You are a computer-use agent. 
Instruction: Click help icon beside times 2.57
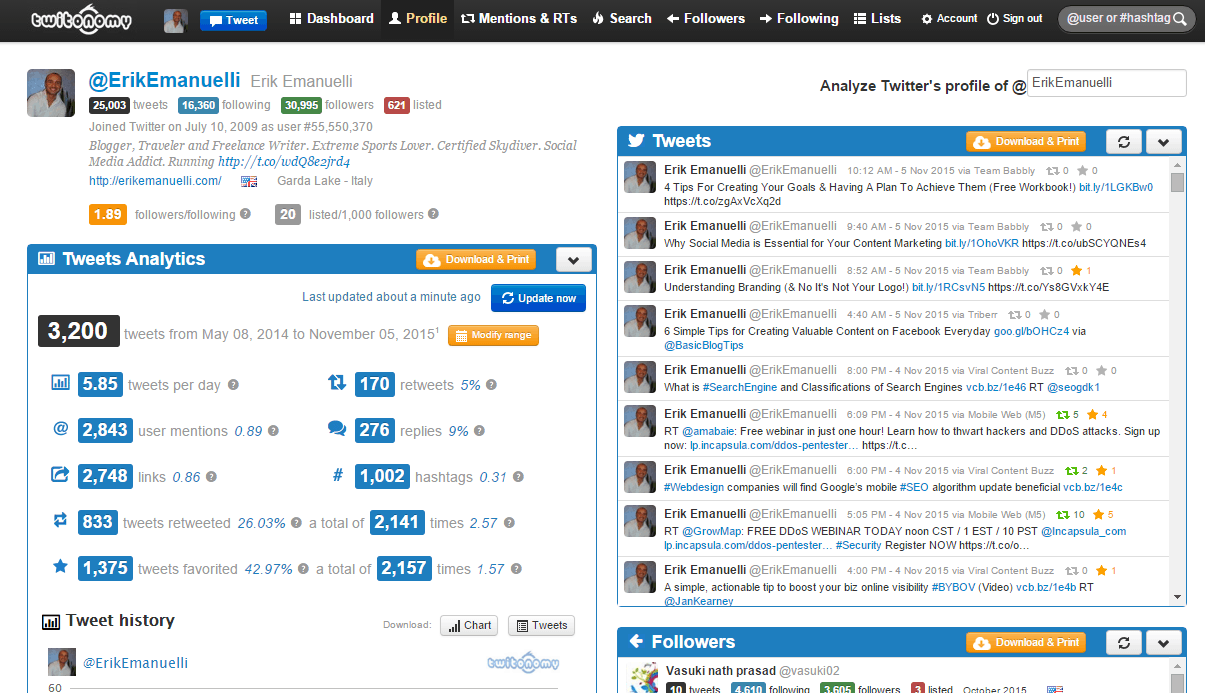point(509,523)
